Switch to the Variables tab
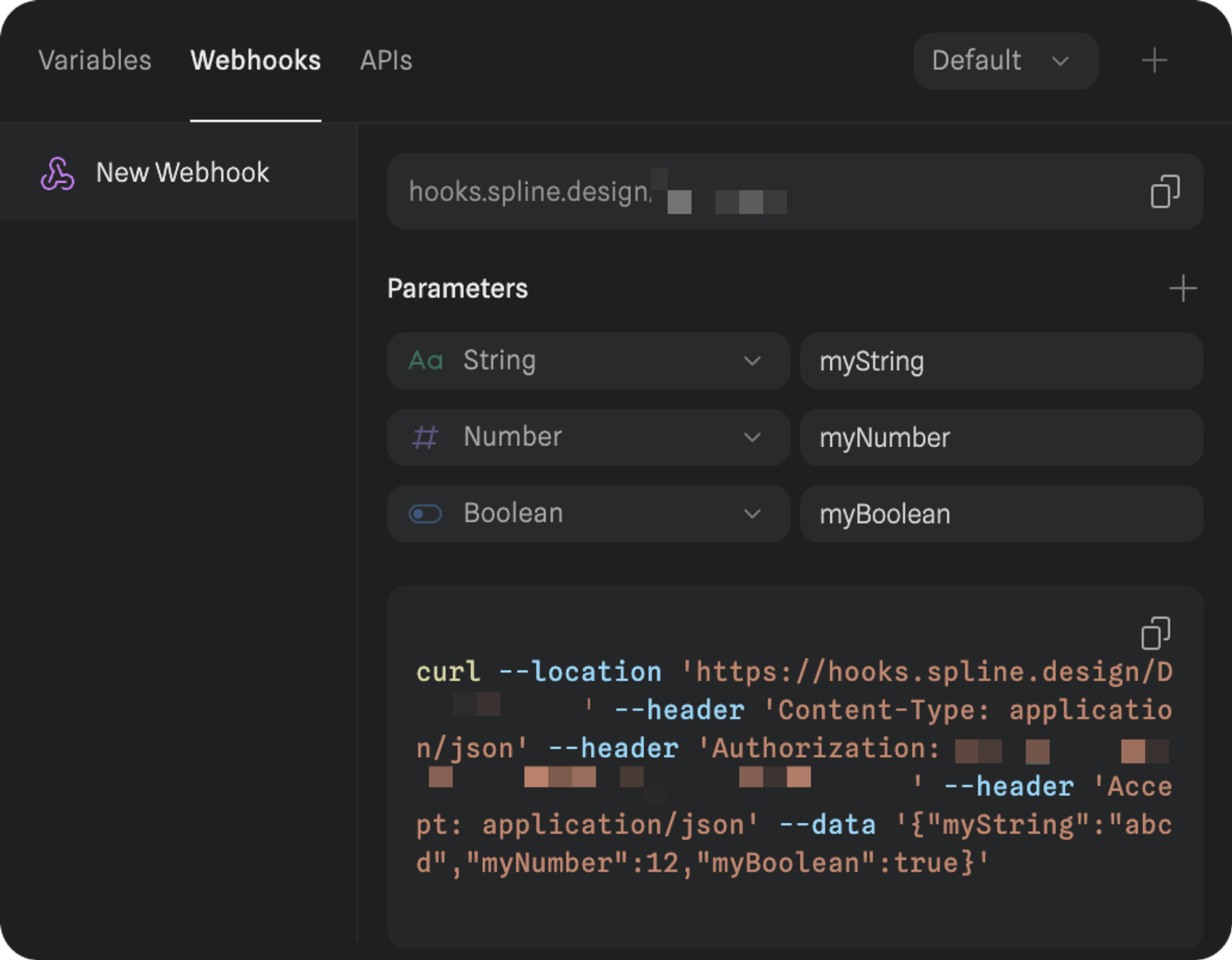1232x960 pixels. coord(95,61)
